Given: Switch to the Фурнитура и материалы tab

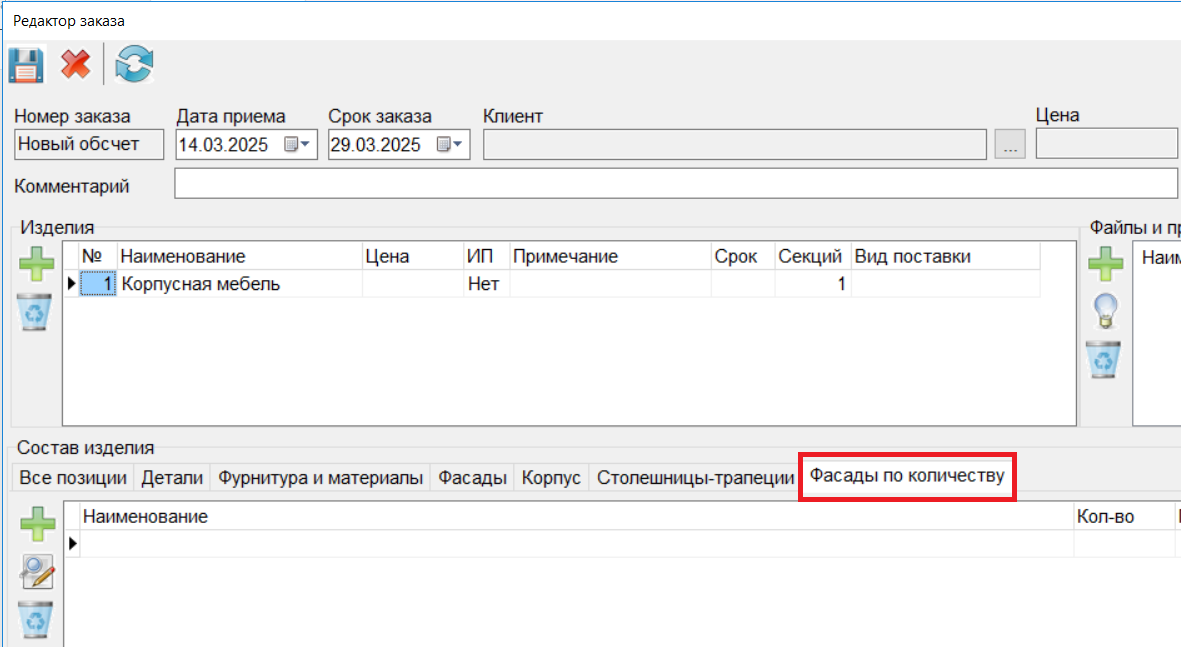Looking at the screenshot, I should 320,478.
